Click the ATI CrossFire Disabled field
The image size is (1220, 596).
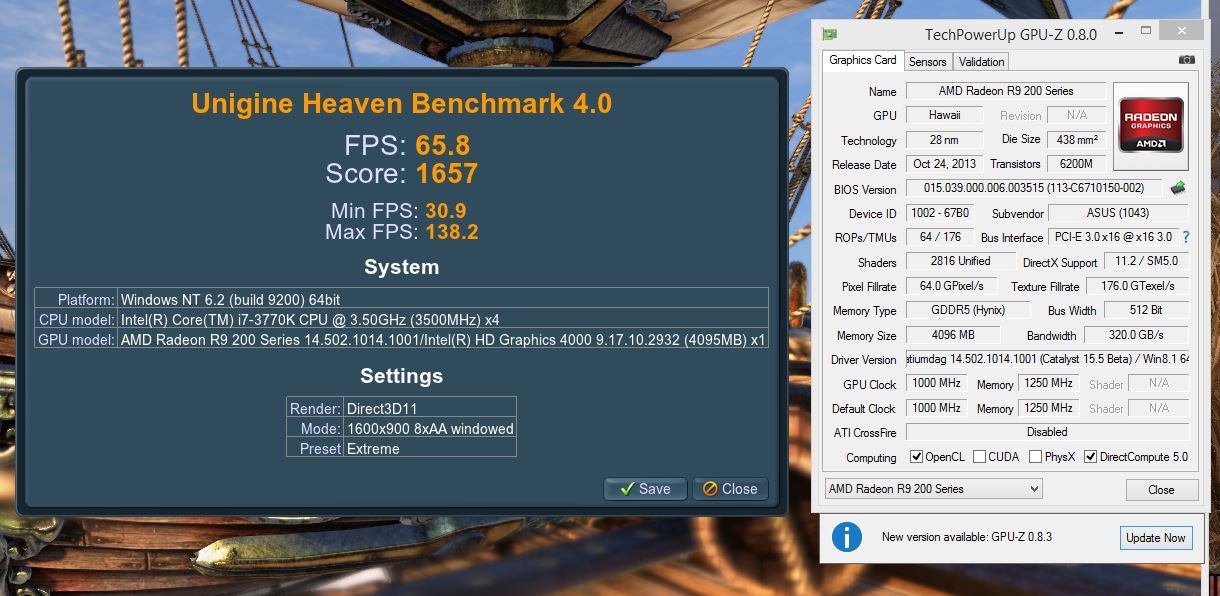coord(1047,432)
